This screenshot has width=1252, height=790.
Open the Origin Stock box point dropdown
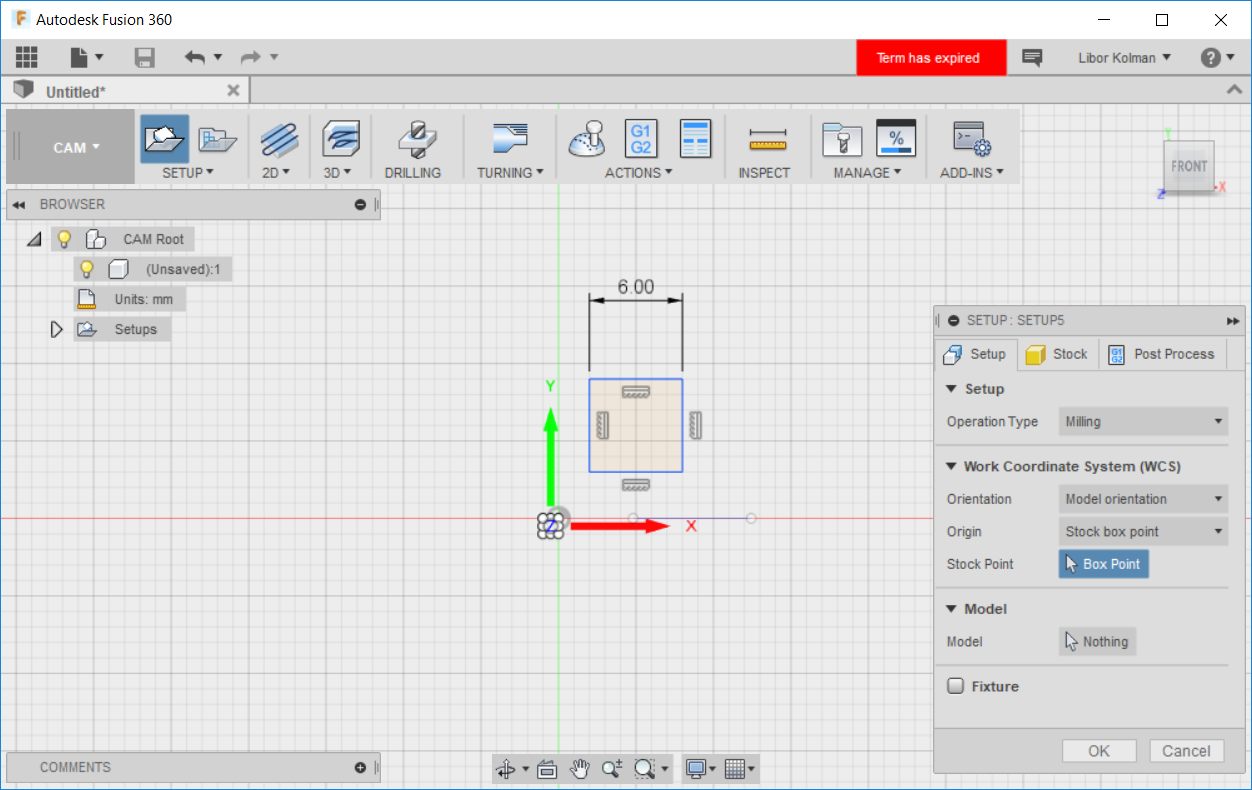point(1143,532)
